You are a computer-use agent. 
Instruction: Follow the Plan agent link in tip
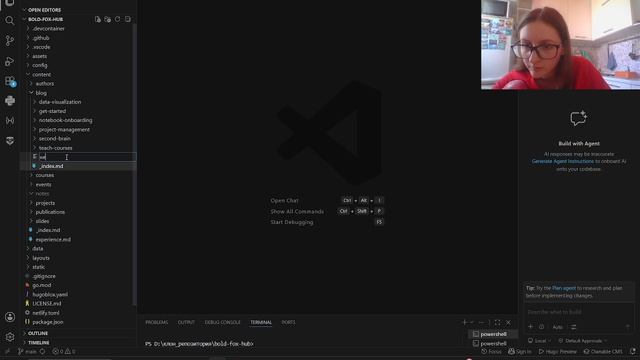(564, 288)
